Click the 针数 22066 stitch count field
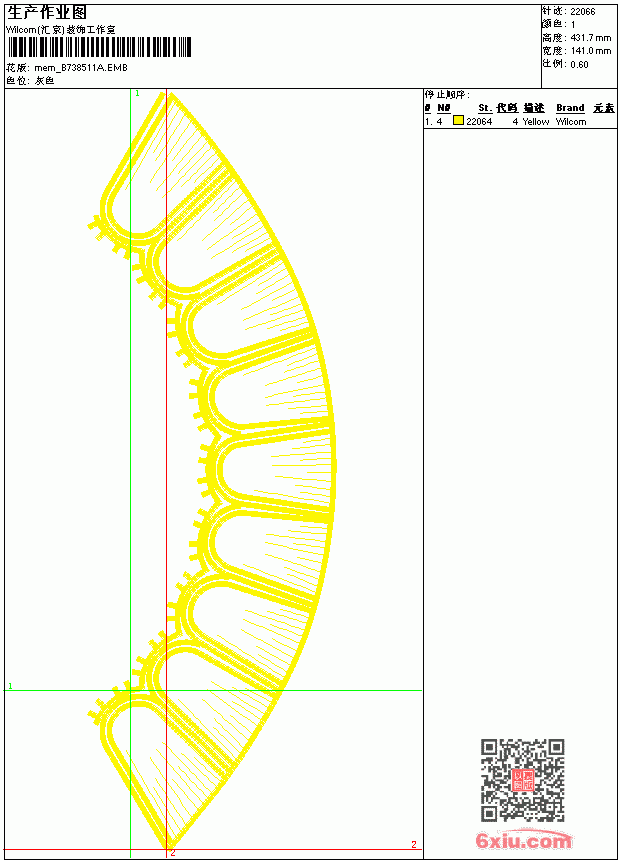This screenshot has height=860, width=620. 569,11
